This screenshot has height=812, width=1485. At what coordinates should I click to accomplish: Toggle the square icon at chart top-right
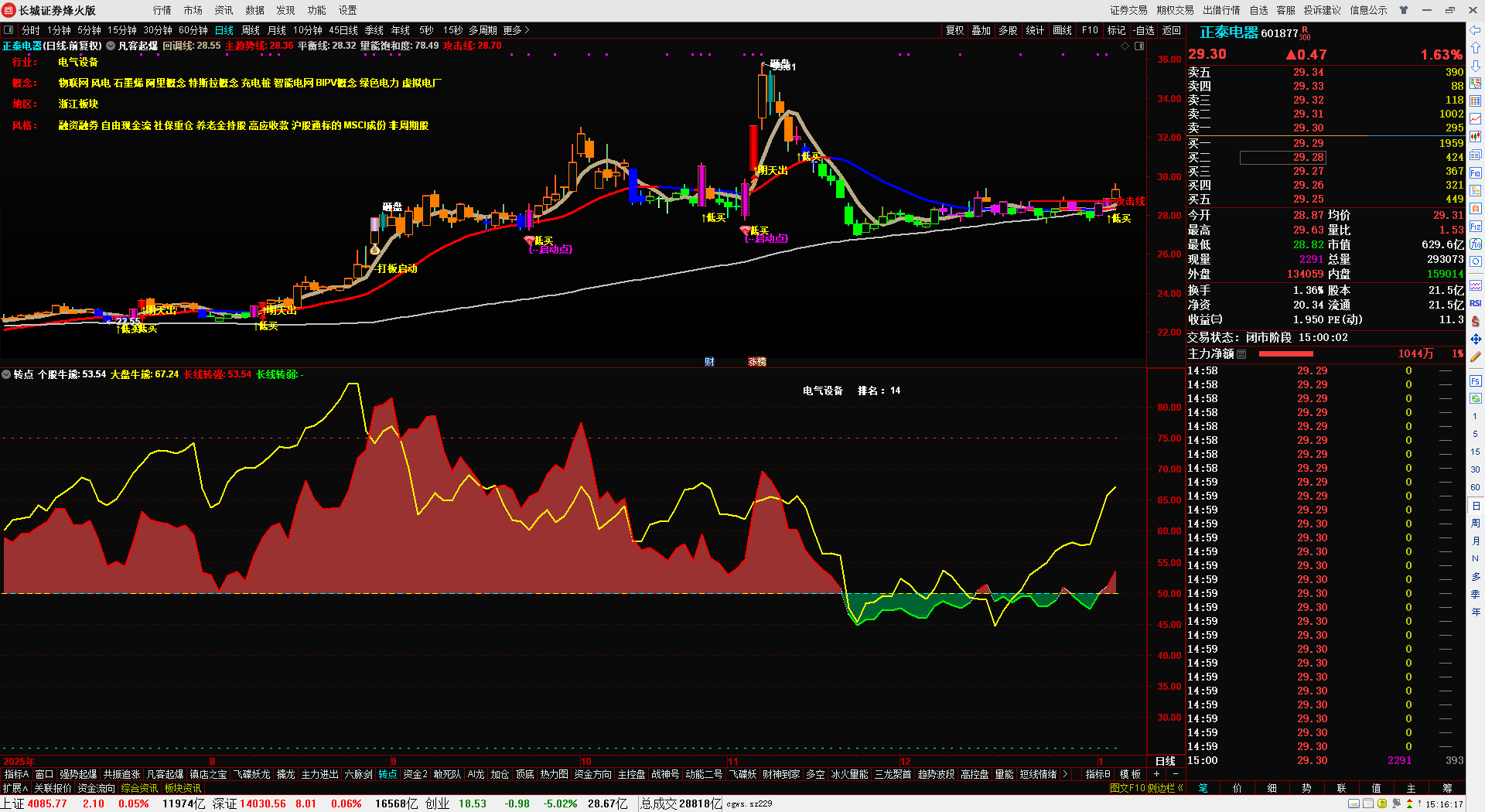(x=1139, y=46)
